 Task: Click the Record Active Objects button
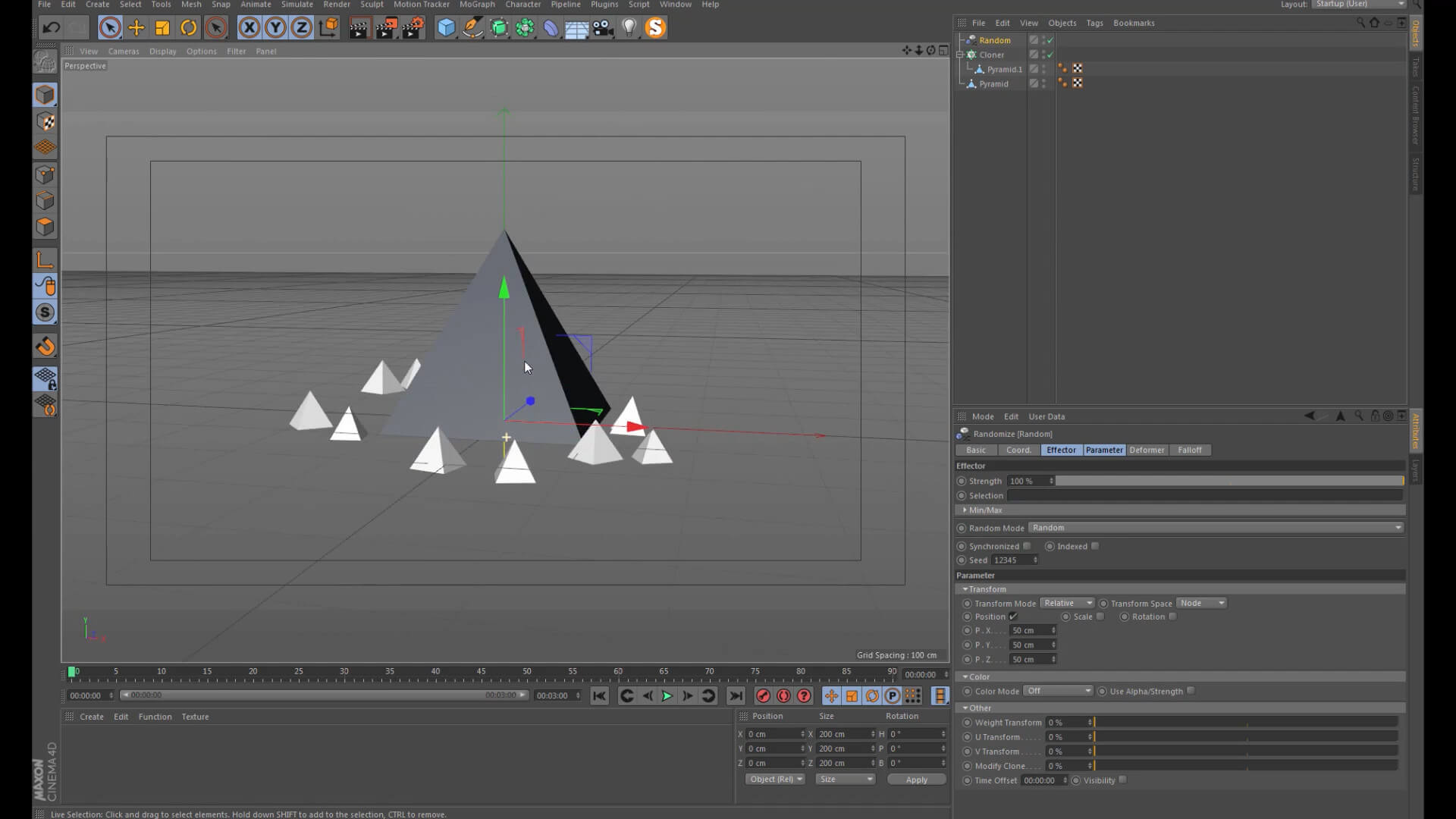click(763, 696)
